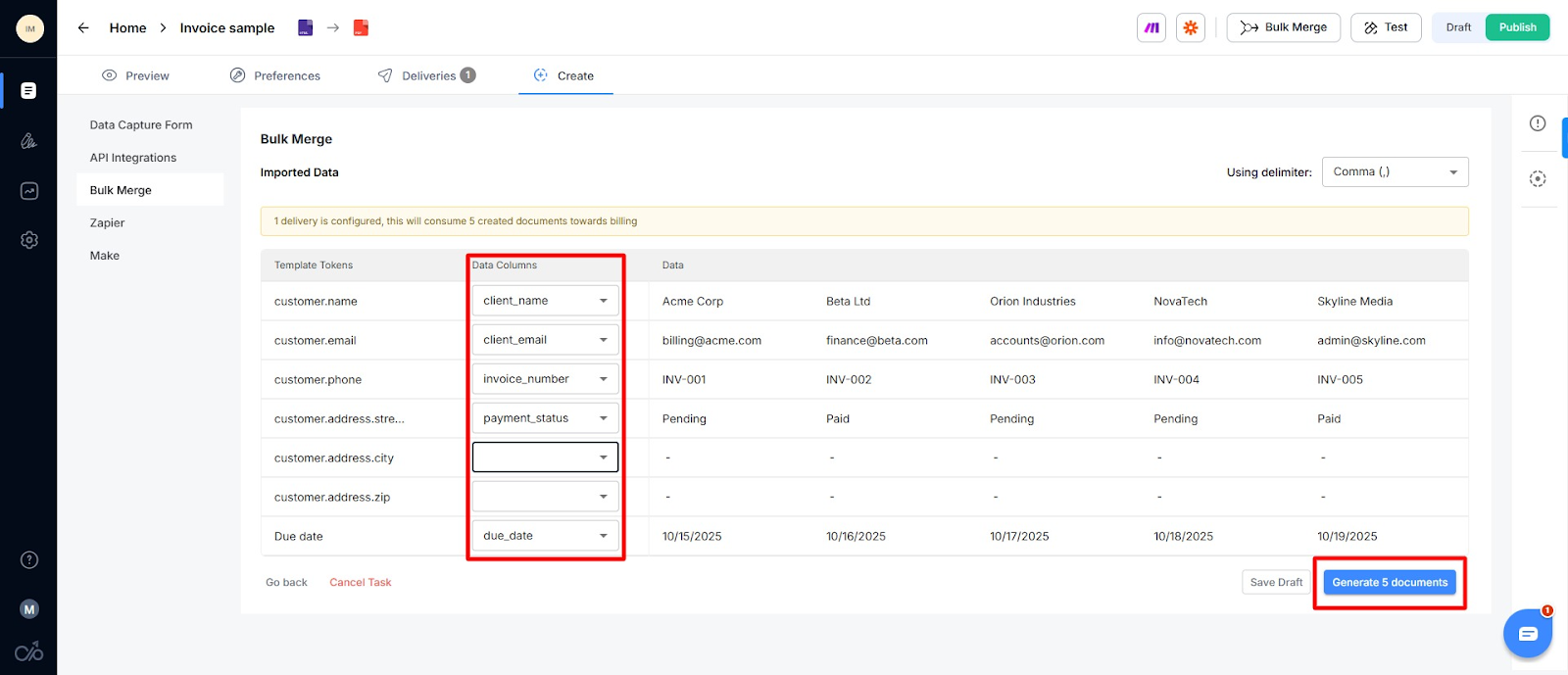Click the Data Columns header
The height and width of the screenshot is (675, 1568).
[505, 265]
